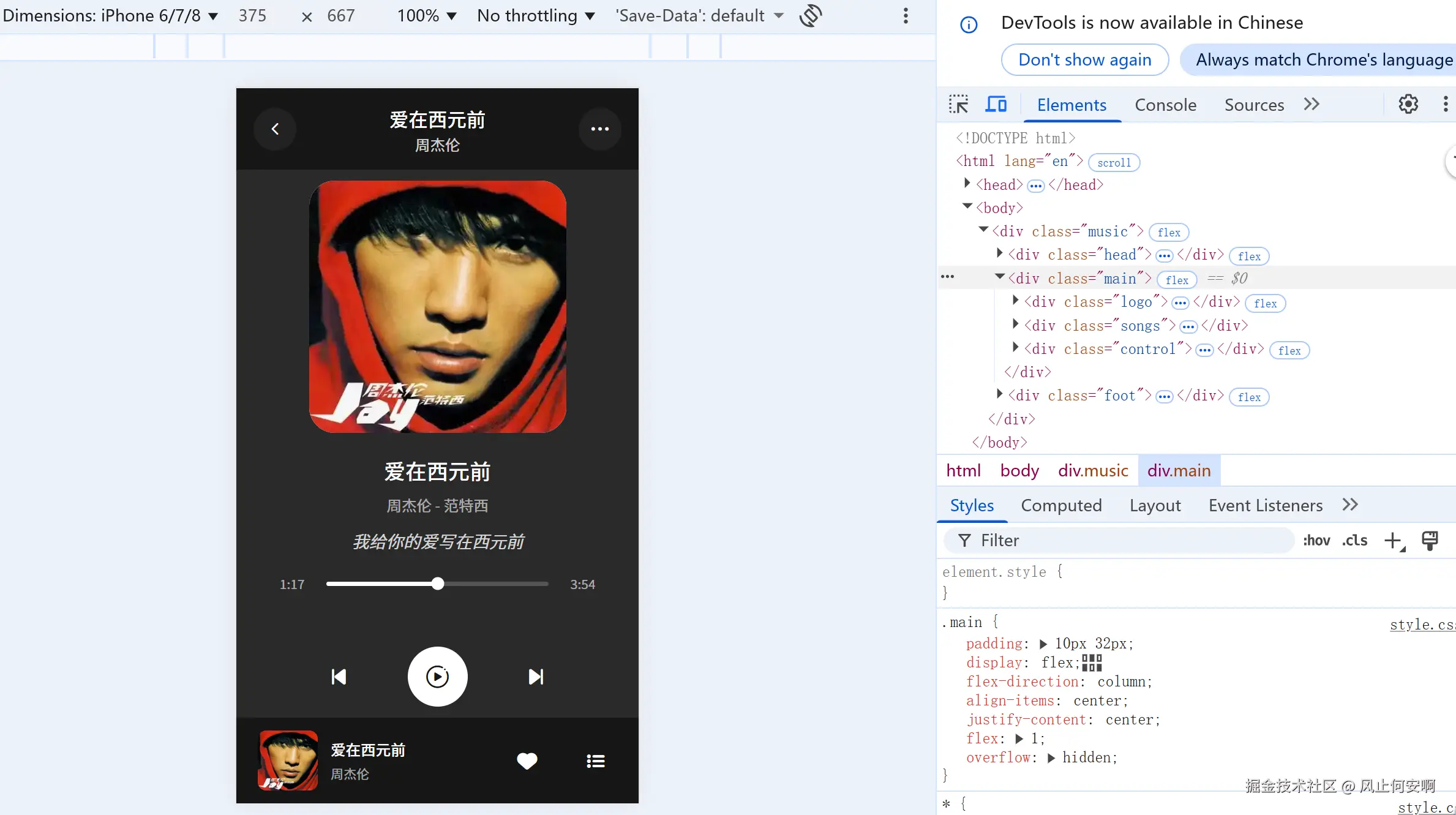Open the No throttling dropdown
Image resolution: width=1456 pixels, height=815 pixels.
tap(536, 15)
